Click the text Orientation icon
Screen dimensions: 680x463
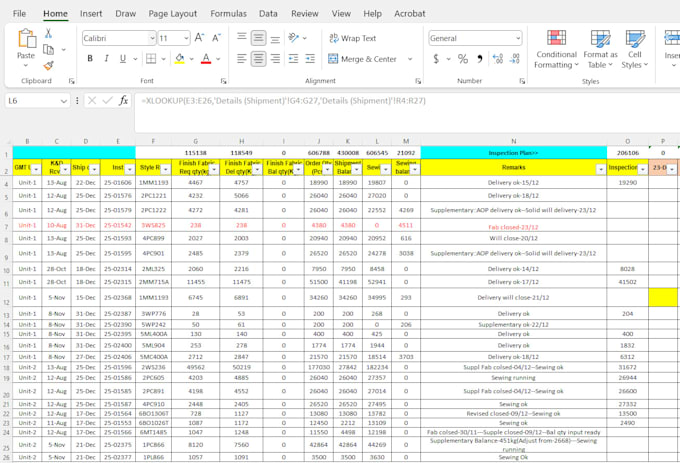294,38
